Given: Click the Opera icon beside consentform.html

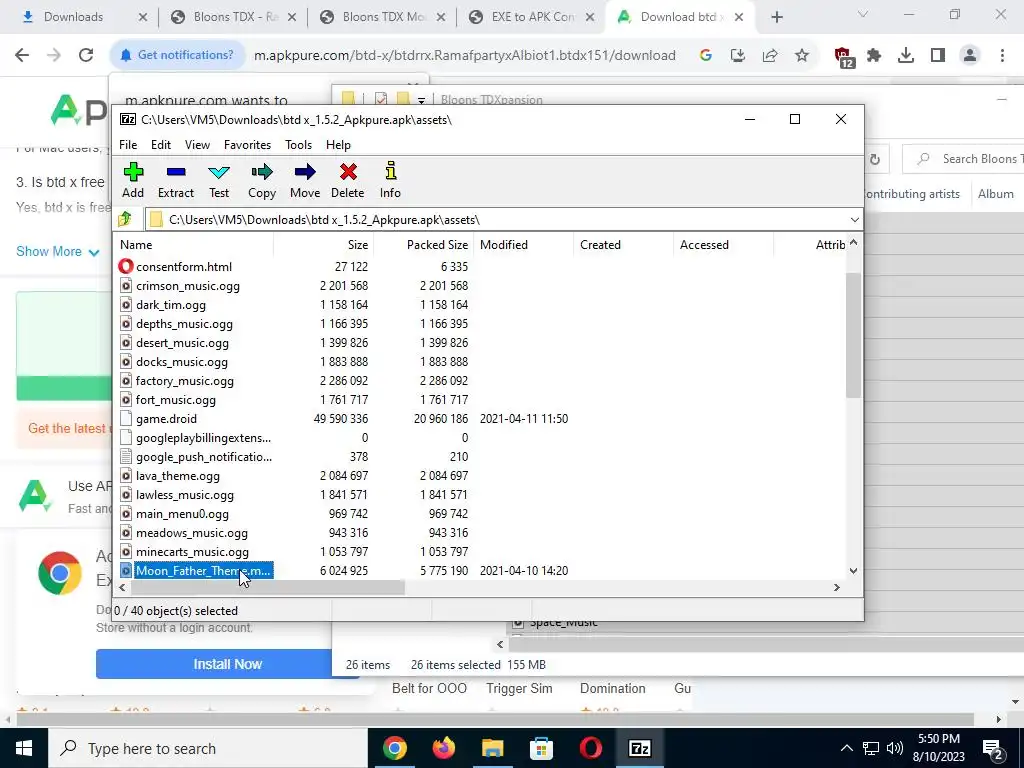Looking at the screenshot, I should pyautogui.click(x=126, y=266).
